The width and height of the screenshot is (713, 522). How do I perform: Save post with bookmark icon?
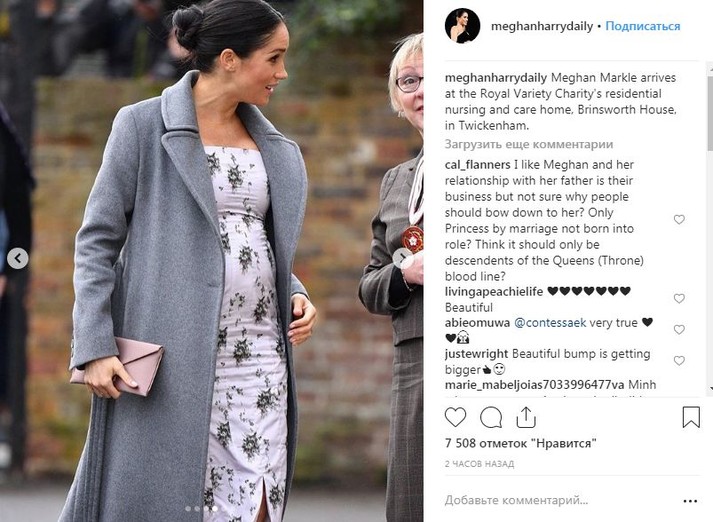point(691,417)
